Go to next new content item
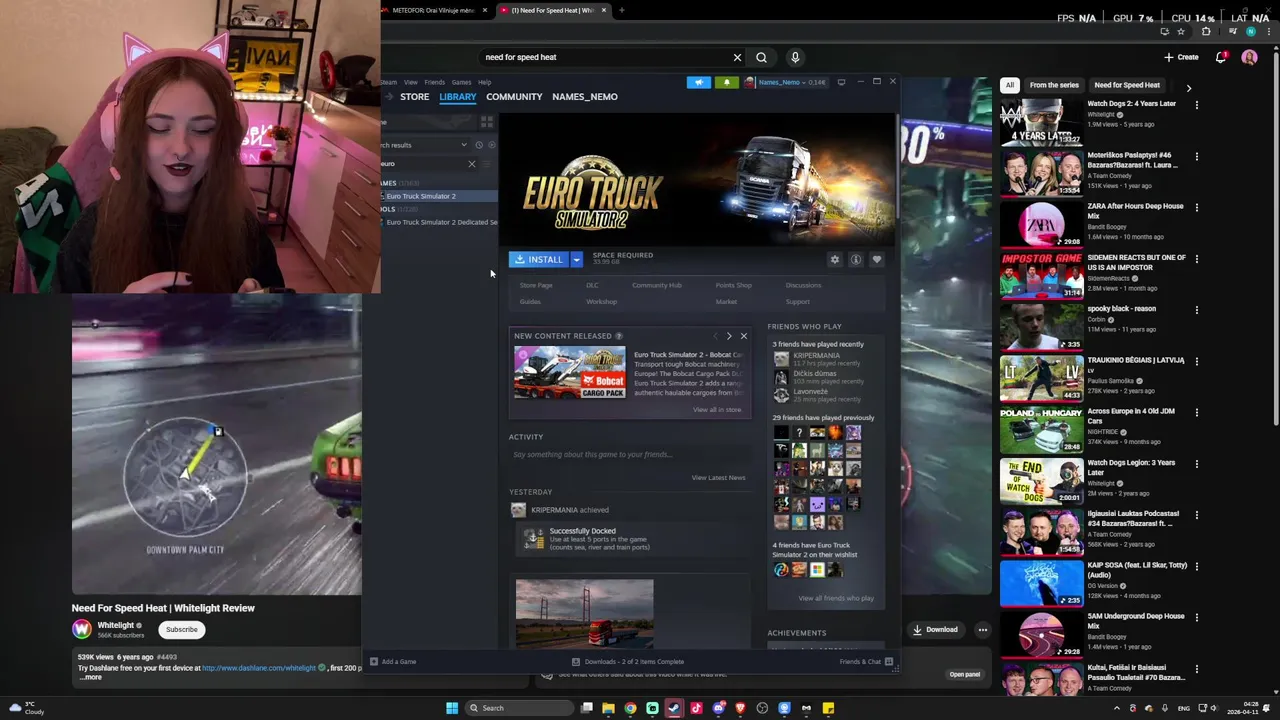Image resolution: width=1280 pixels, height=720 pixels. pyautogui.click(x=729, y=336)
